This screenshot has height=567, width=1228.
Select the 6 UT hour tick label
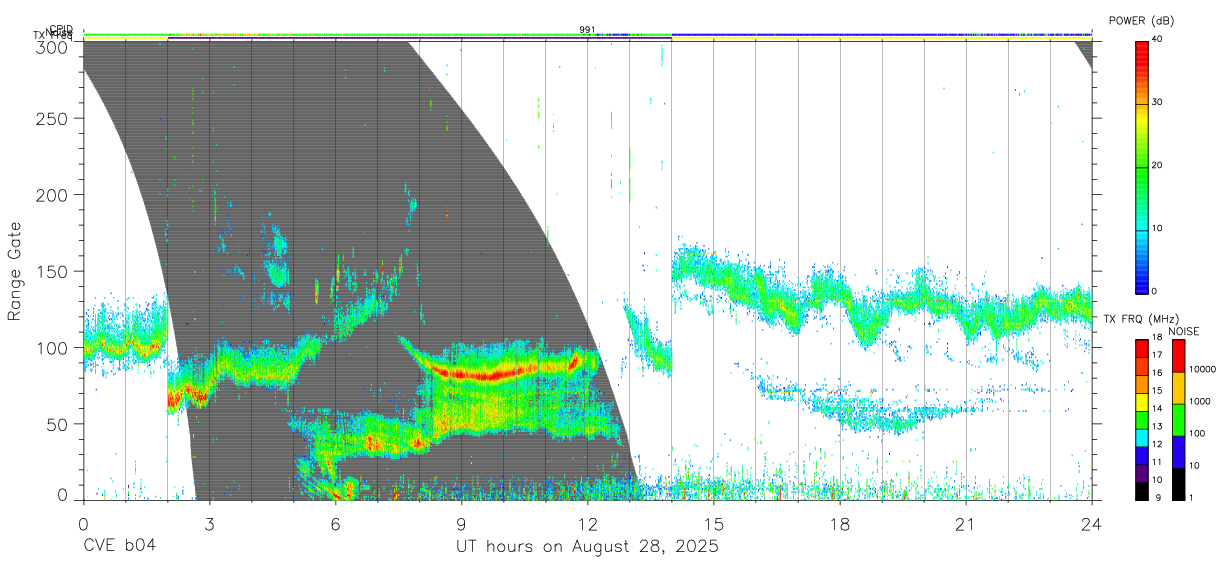[x=335, y=523]
